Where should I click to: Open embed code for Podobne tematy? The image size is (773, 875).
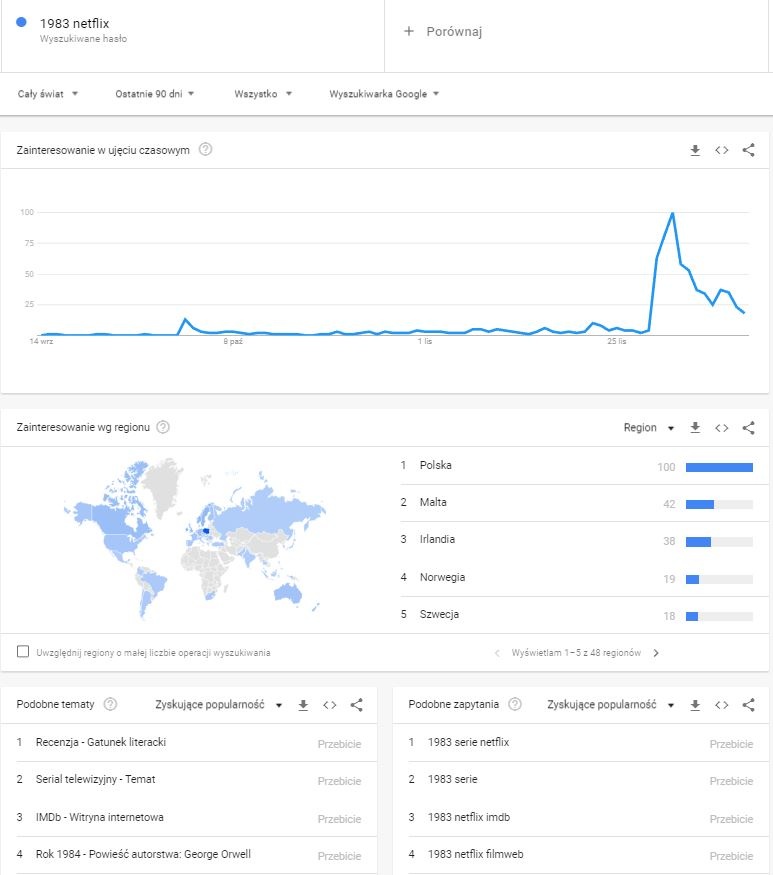tap(330, 705)
